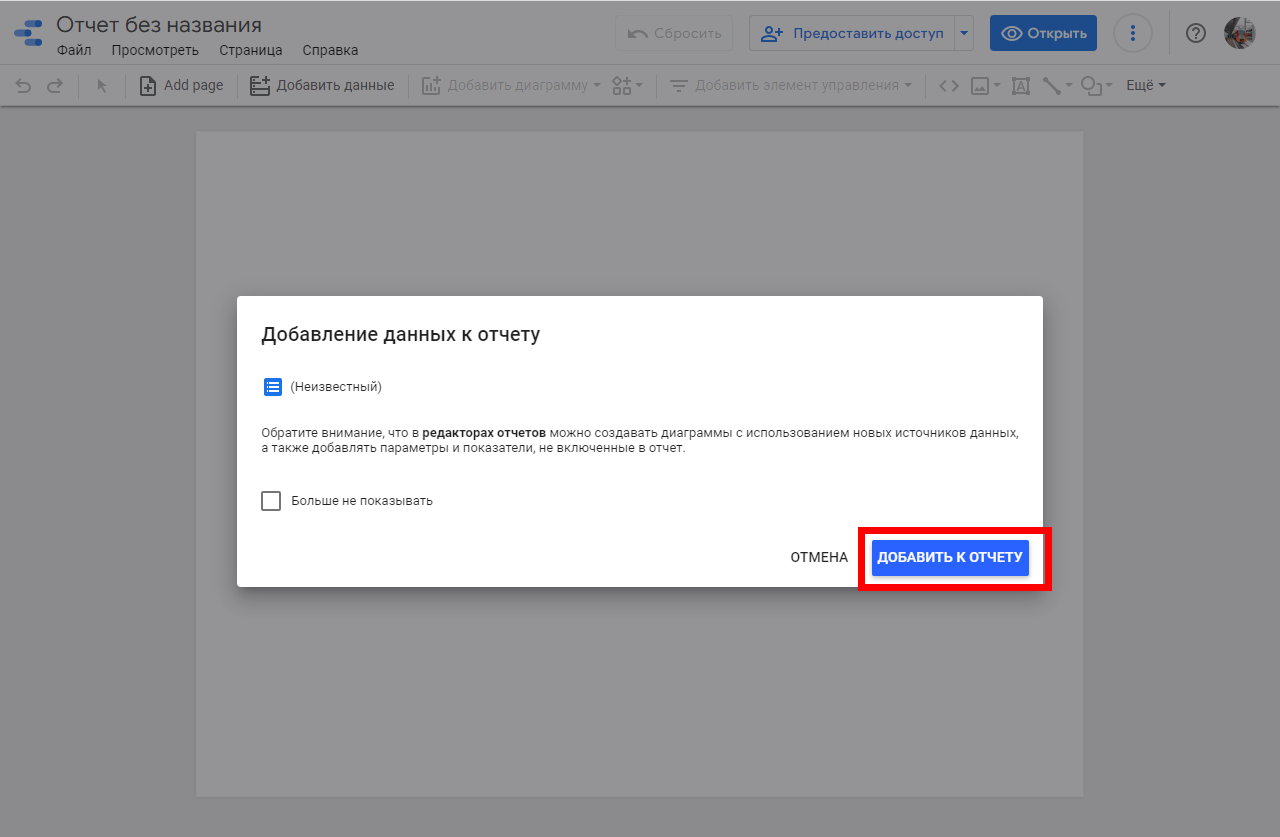Open the 'Страница' menu
This screenshot has width=1280, height=837.
[251, 50]
